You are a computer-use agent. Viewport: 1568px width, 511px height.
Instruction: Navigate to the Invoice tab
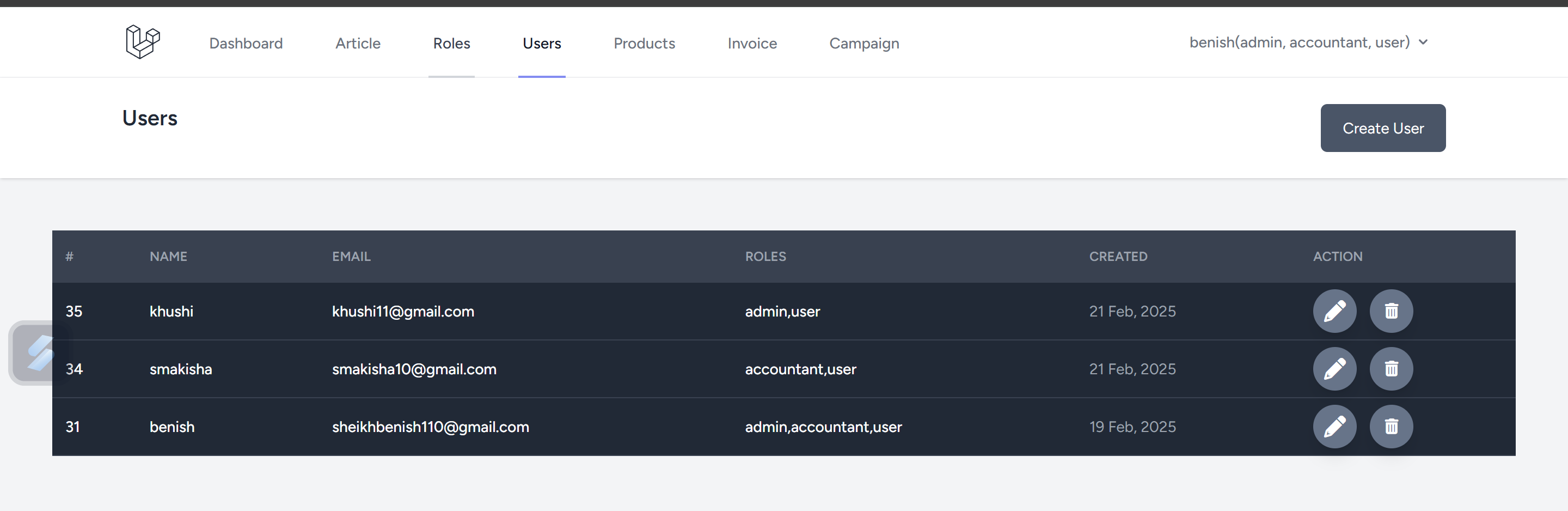point(752,43)
